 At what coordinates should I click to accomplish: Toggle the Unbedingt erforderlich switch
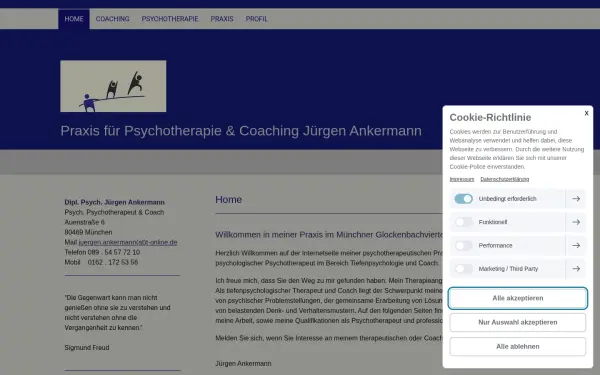[x=463, y=199]
